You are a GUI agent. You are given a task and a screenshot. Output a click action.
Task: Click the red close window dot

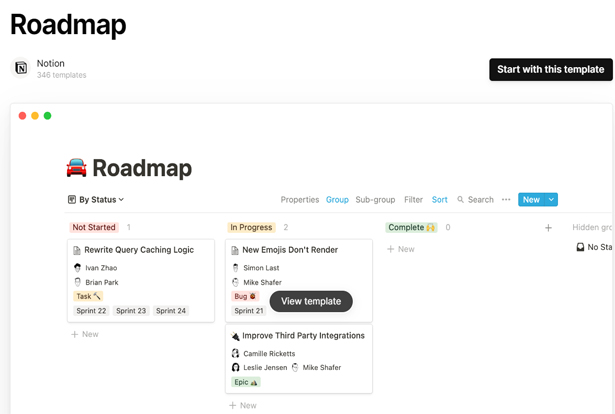pos(22,116)
